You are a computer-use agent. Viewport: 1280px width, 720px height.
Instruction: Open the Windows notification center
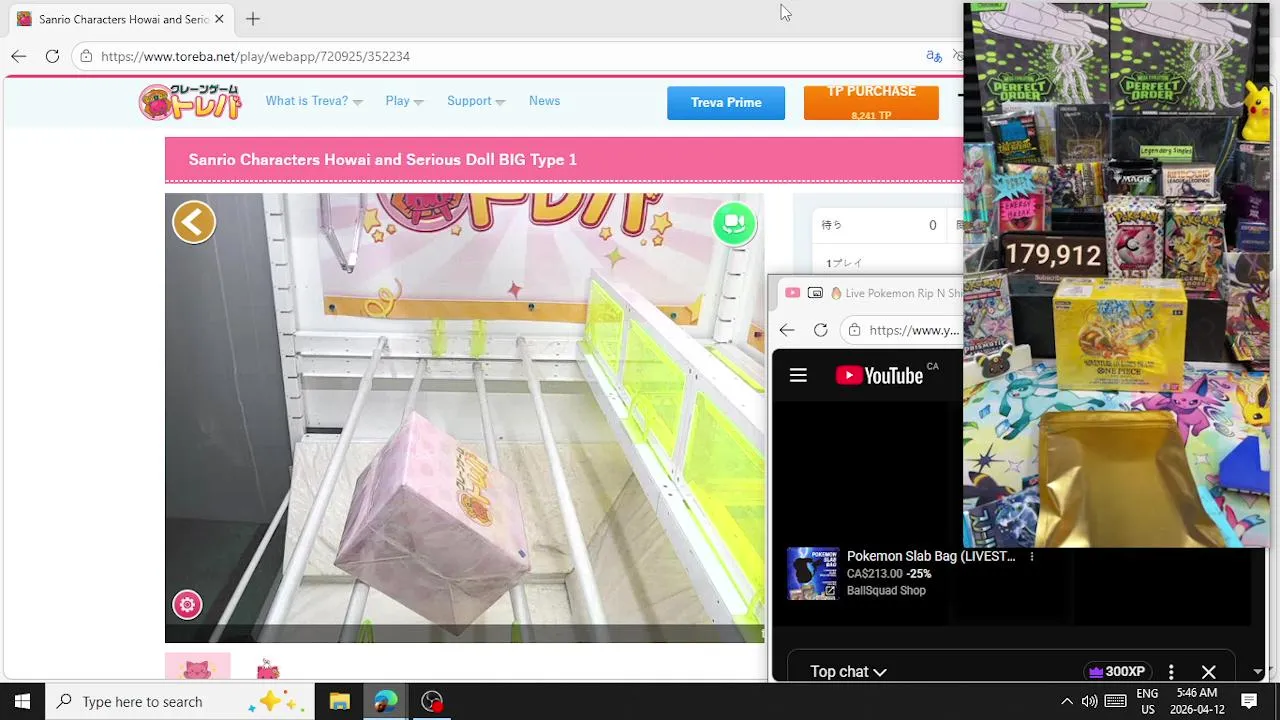[1249, 701]
